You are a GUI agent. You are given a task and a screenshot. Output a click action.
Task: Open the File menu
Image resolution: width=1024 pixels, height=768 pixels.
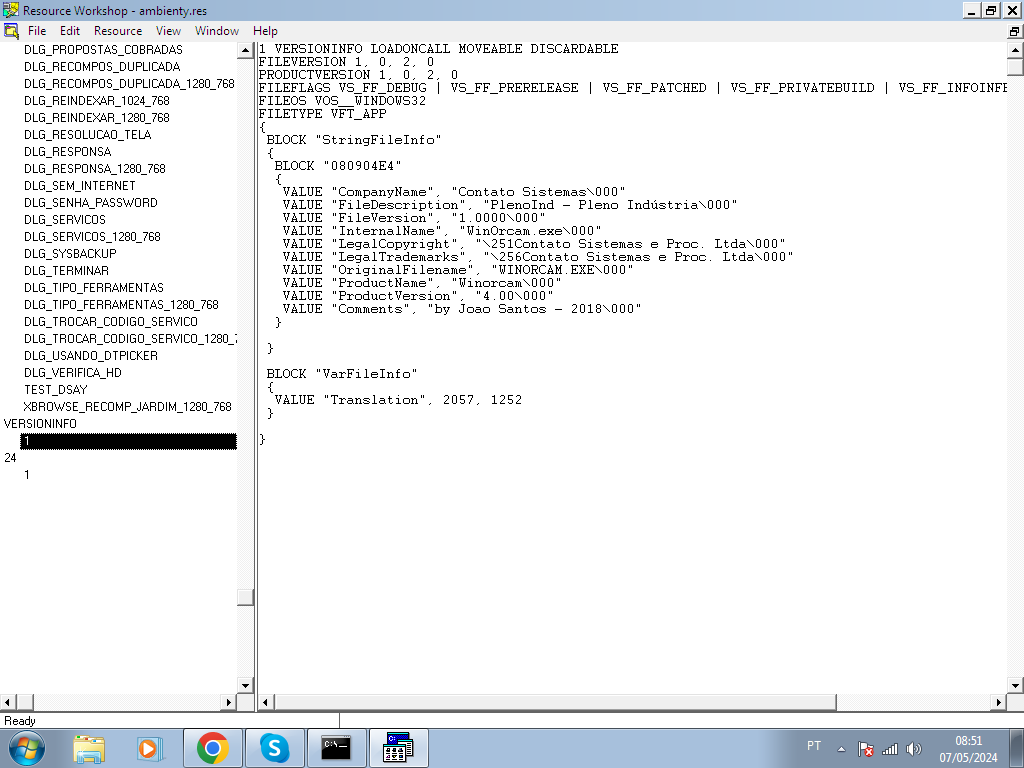[37, 31]
